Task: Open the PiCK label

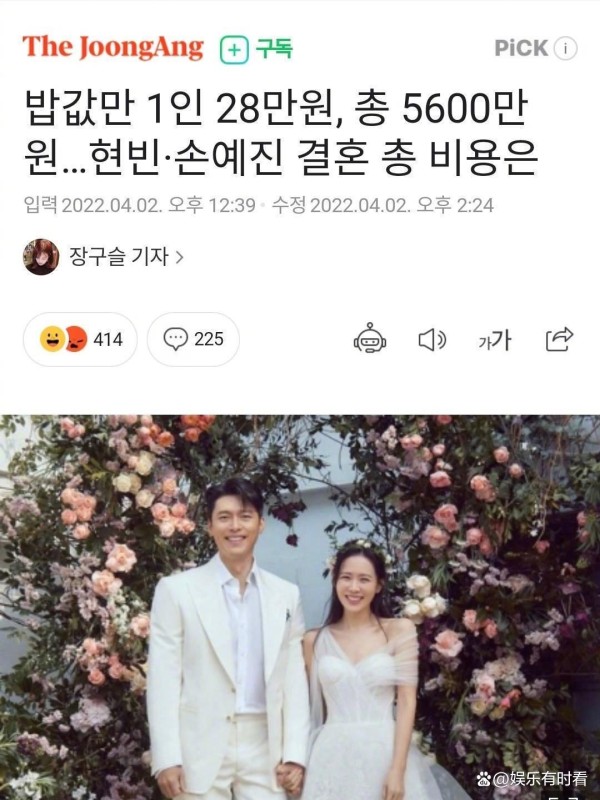Action: 521,48
